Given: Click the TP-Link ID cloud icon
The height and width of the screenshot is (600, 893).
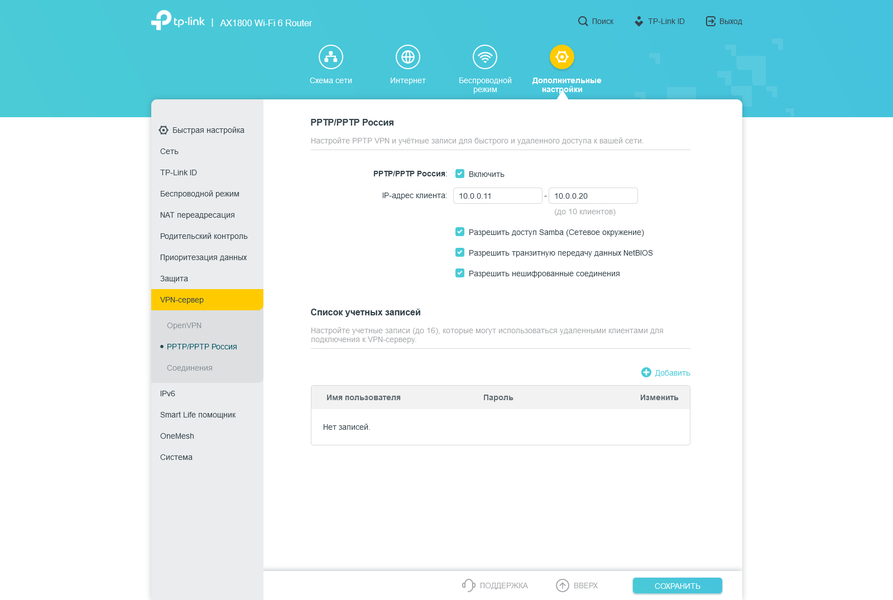Looking at the screenshot, I should (638, 21).
